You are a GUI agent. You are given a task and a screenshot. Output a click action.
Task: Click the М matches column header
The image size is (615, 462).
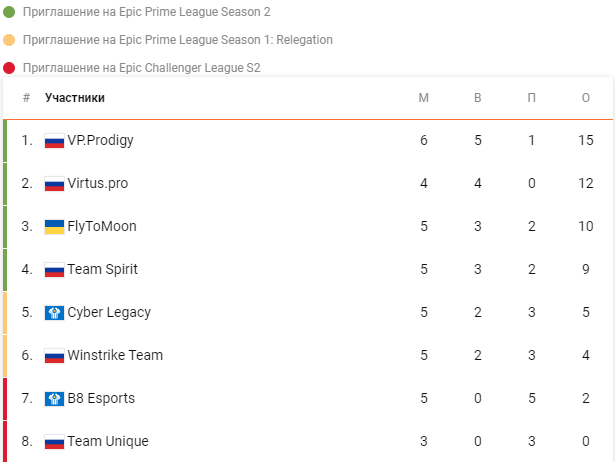coord(424,98)
